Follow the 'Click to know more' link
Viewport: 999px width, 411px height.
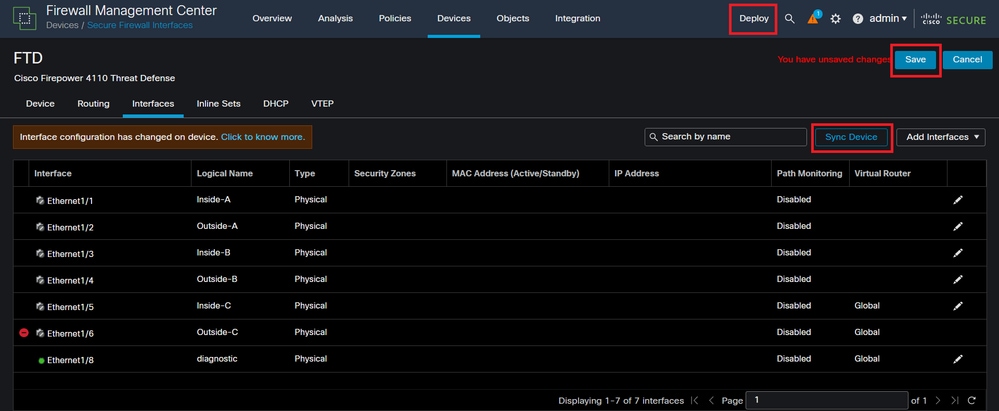(262, 137)
